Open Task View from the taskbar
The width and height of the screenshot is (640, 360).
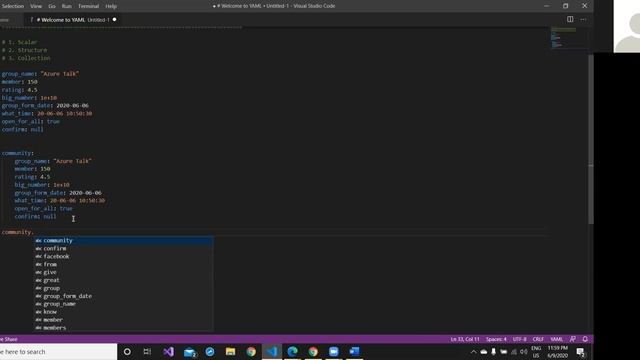coord(147,352)
